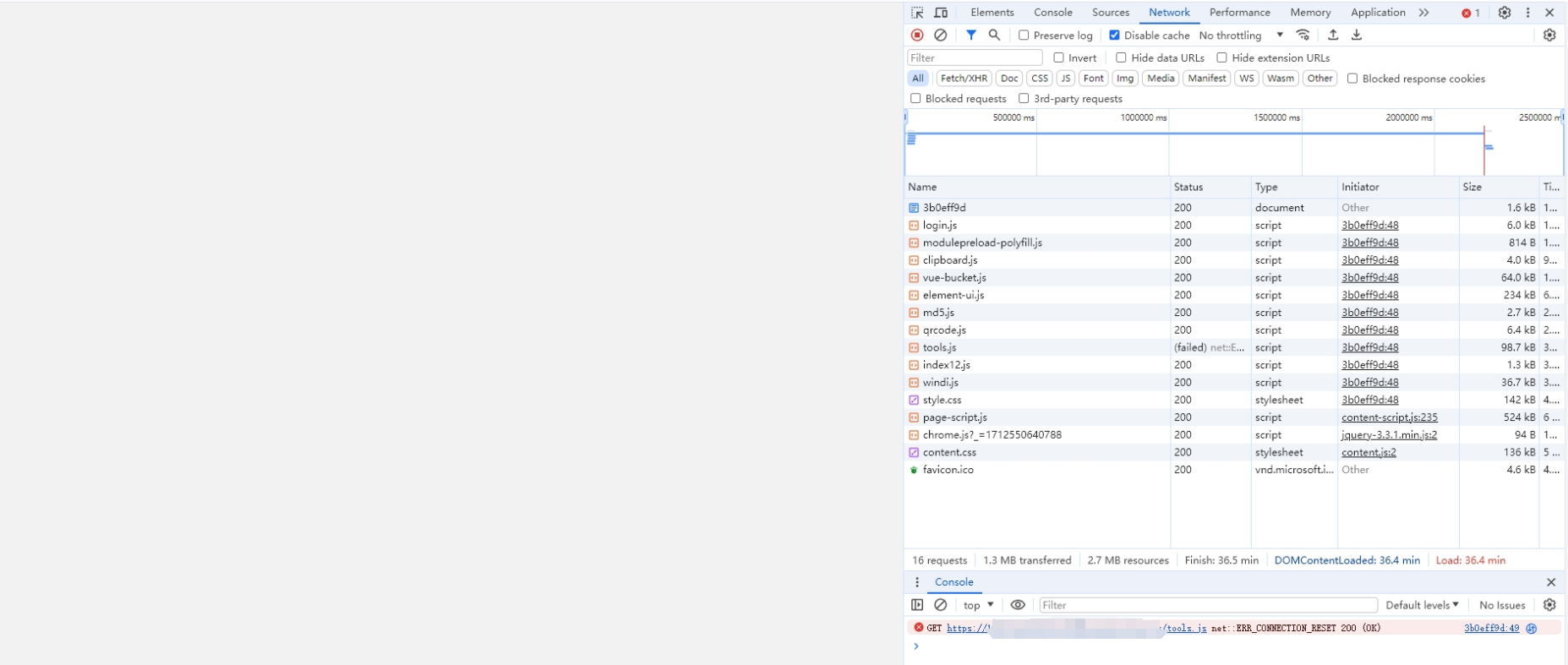
Task: Click the inspect element picker icon
Action: (917, 13)
